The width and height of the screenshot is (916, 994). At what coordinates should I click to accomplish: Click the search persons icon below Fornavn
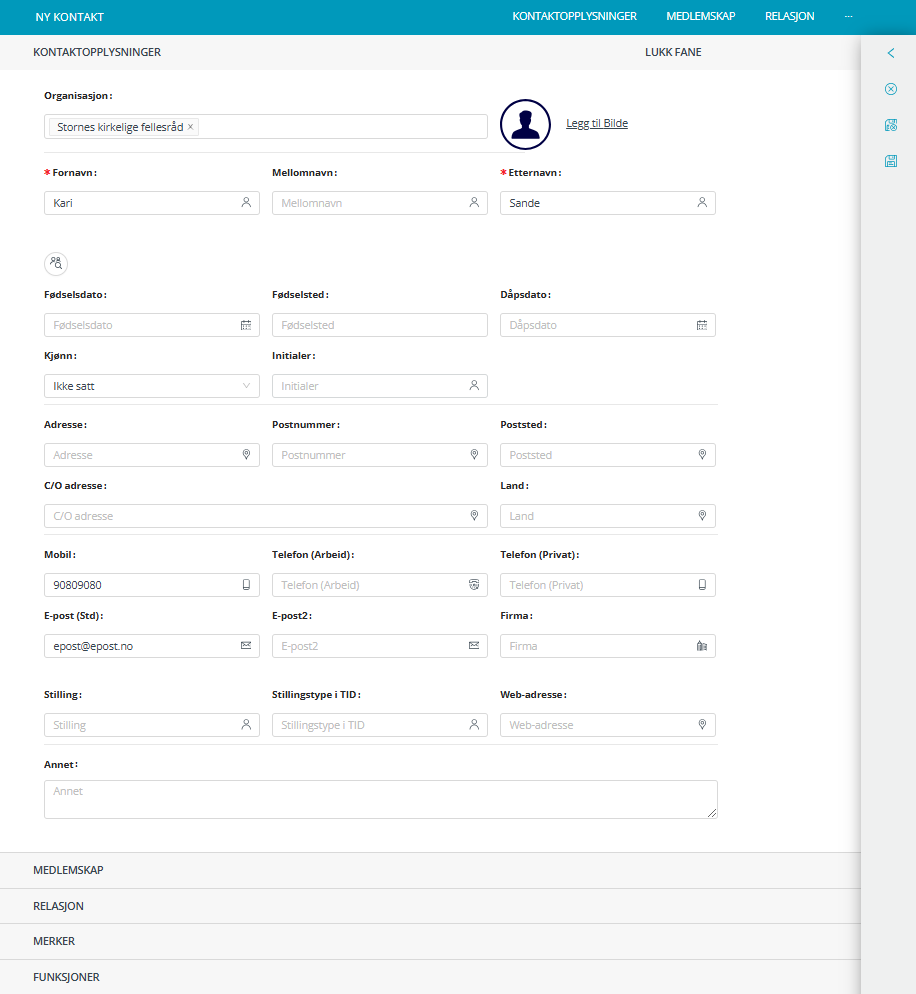pos(56,263)
